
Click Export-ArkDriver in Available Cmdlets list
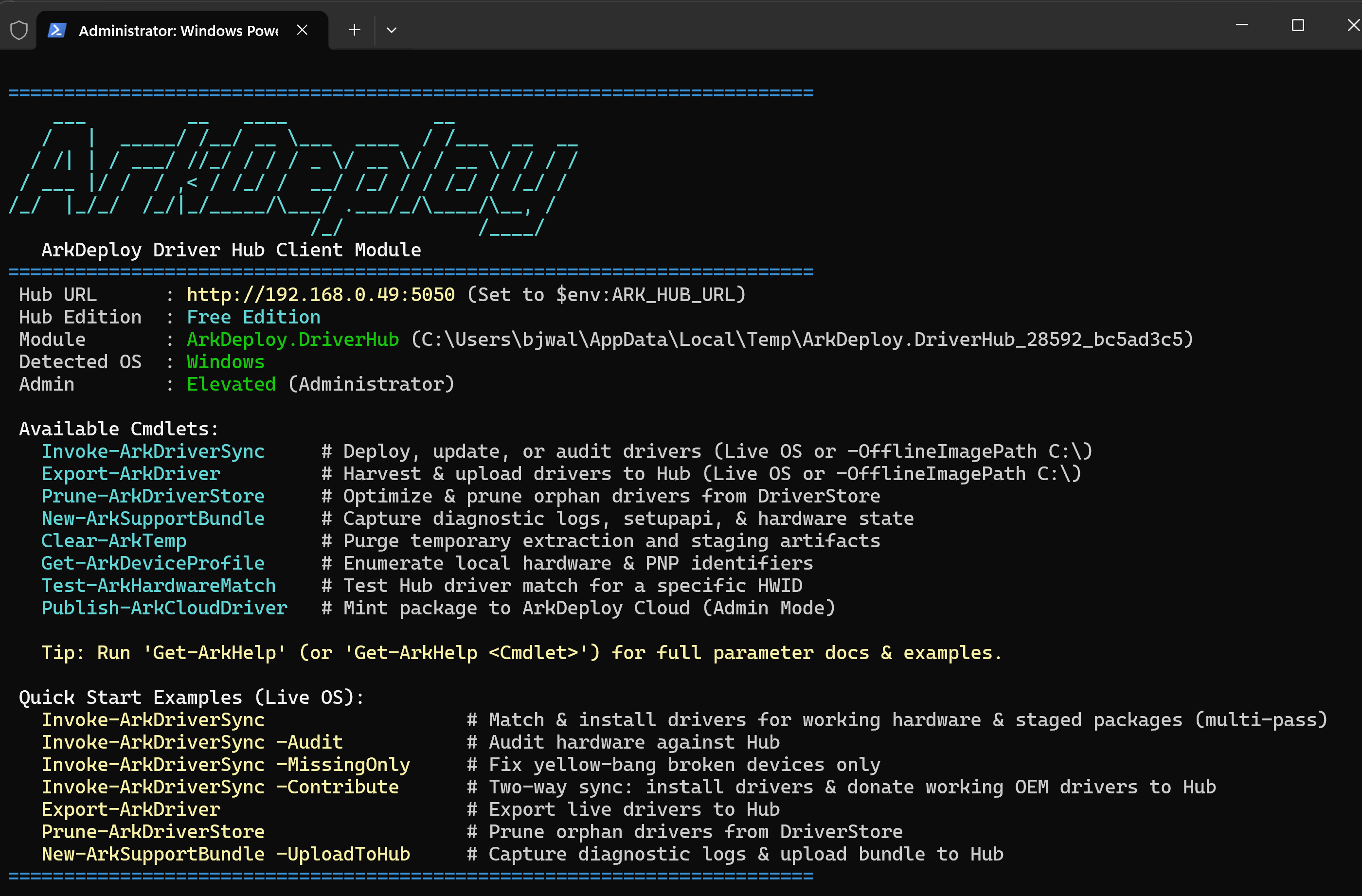[x=130, y=473]
